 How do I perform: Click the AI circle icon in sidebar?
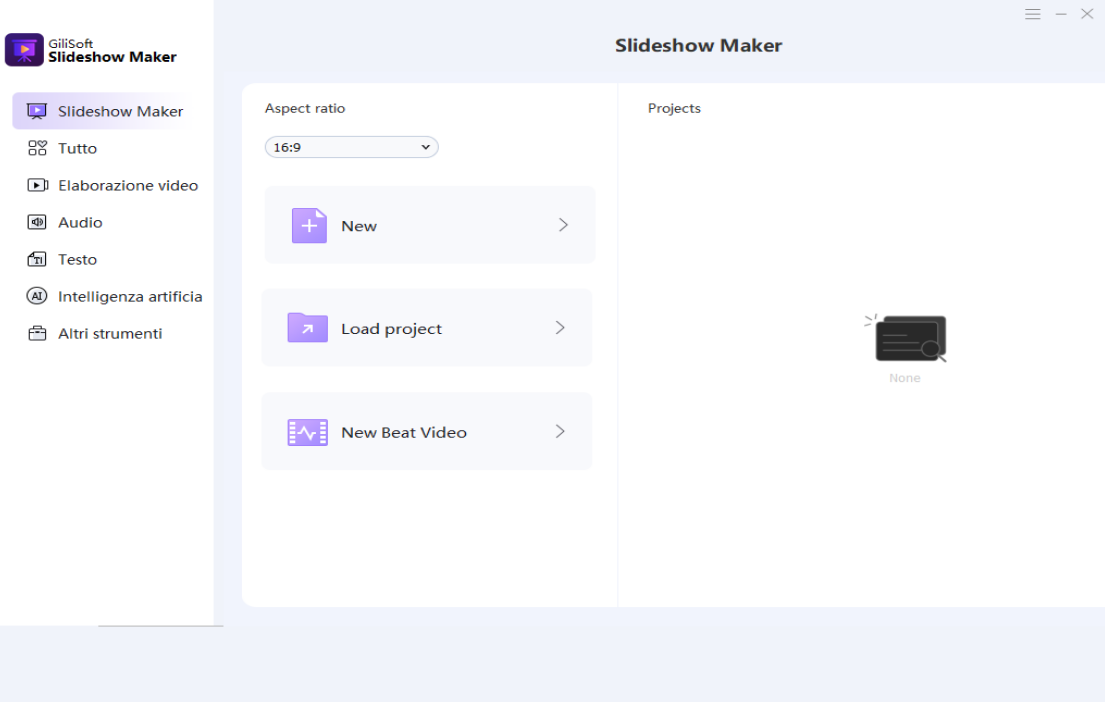(x=37, y=296)
